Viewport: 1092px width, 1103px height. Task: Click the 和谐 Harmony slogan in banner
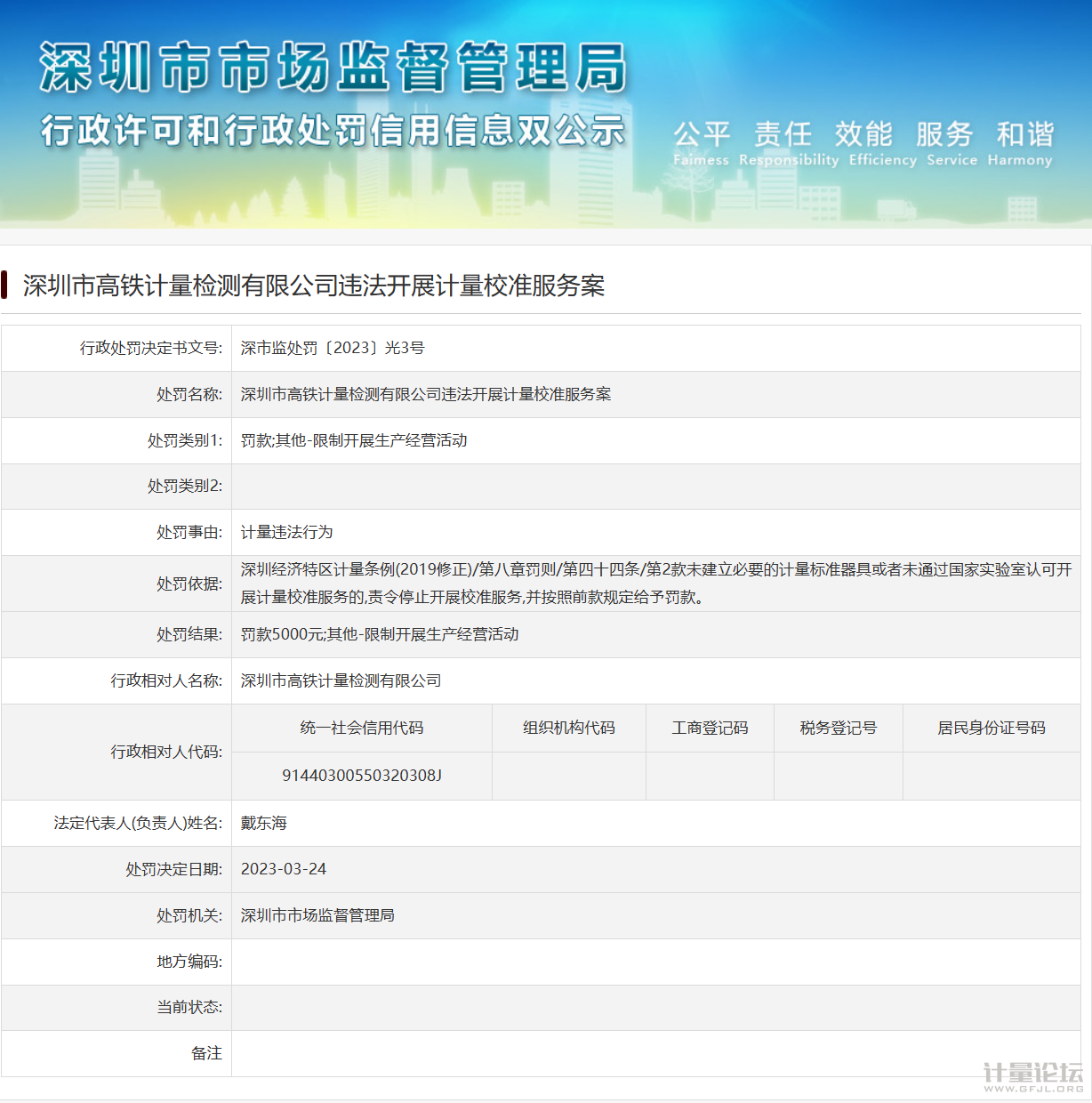(x=1020, y=143)
